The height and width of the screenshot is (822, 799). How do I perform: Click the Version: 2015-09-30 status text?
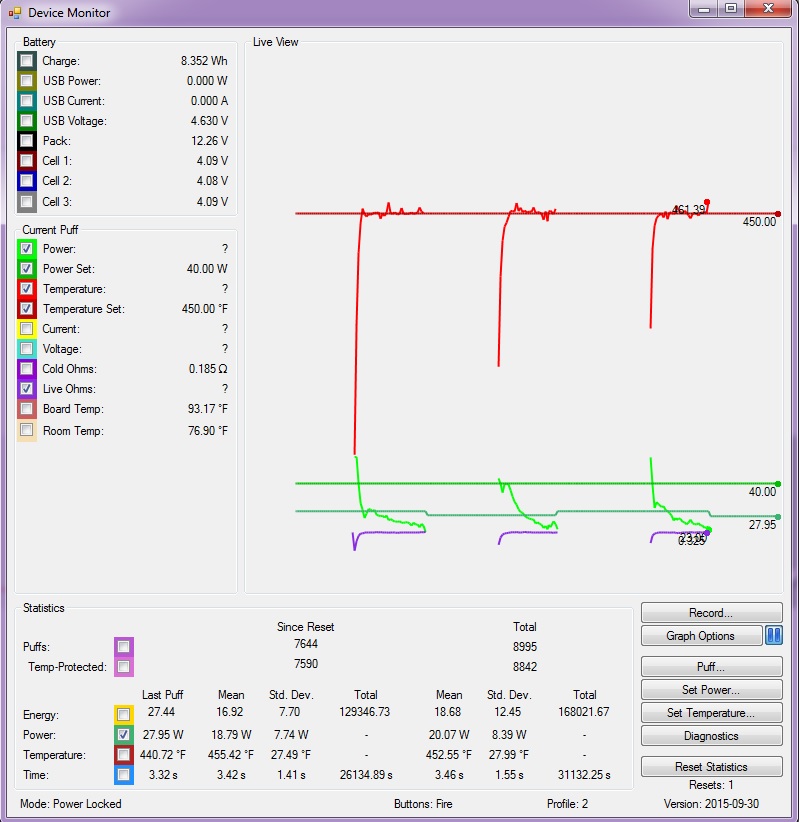coord(711,804)
